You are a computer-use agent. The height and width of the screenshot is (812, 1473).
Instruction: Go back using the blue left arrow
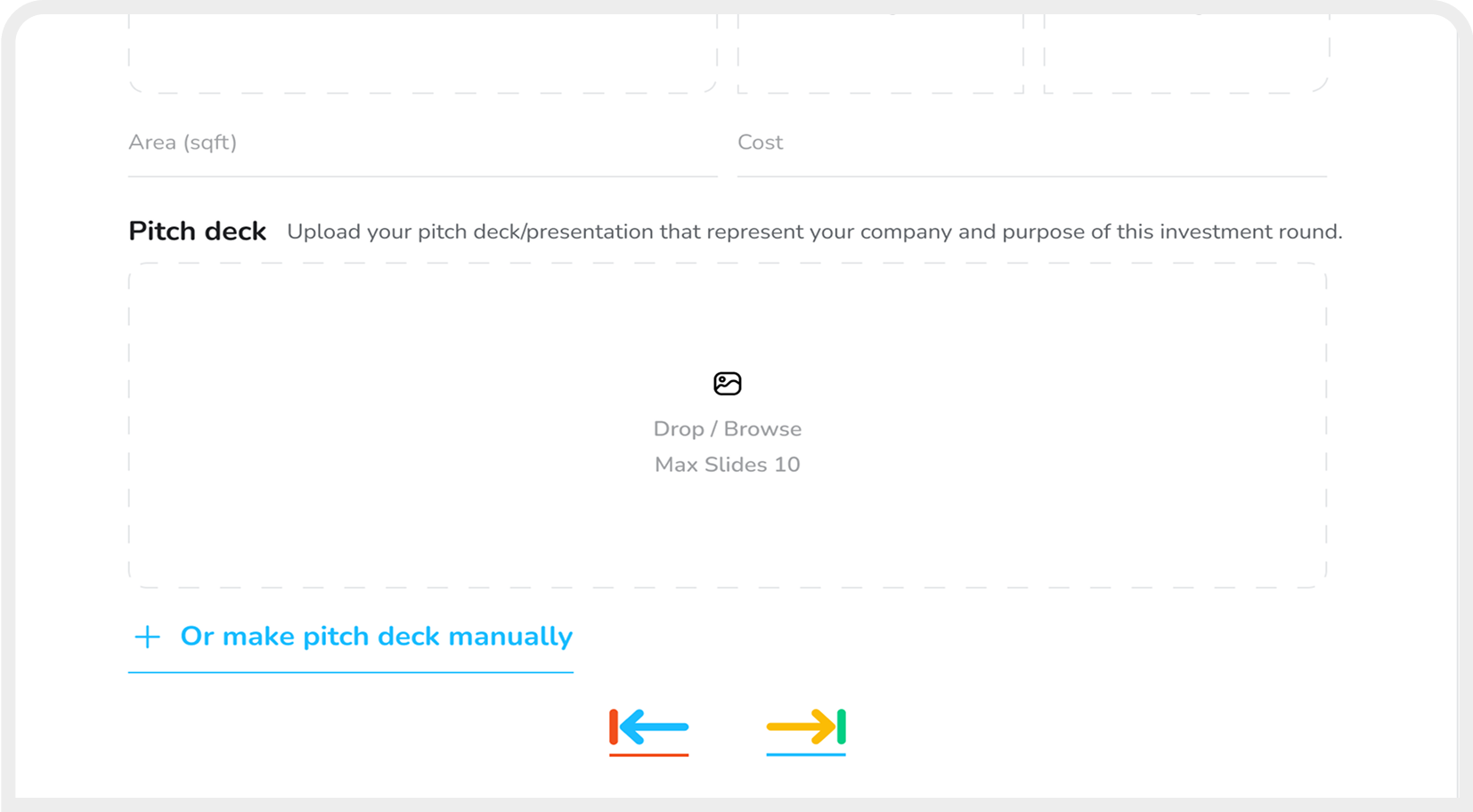[655, 727]
